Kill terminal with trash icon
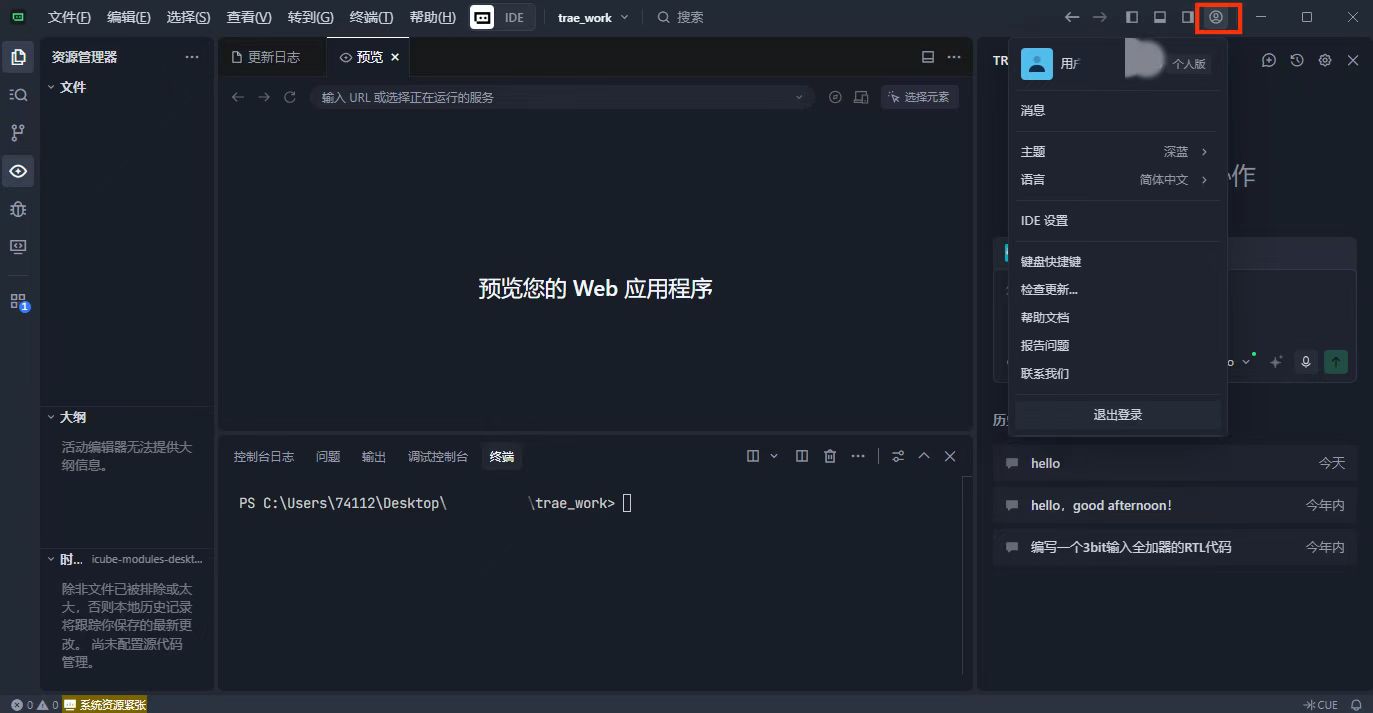 (x=830, y=456)
